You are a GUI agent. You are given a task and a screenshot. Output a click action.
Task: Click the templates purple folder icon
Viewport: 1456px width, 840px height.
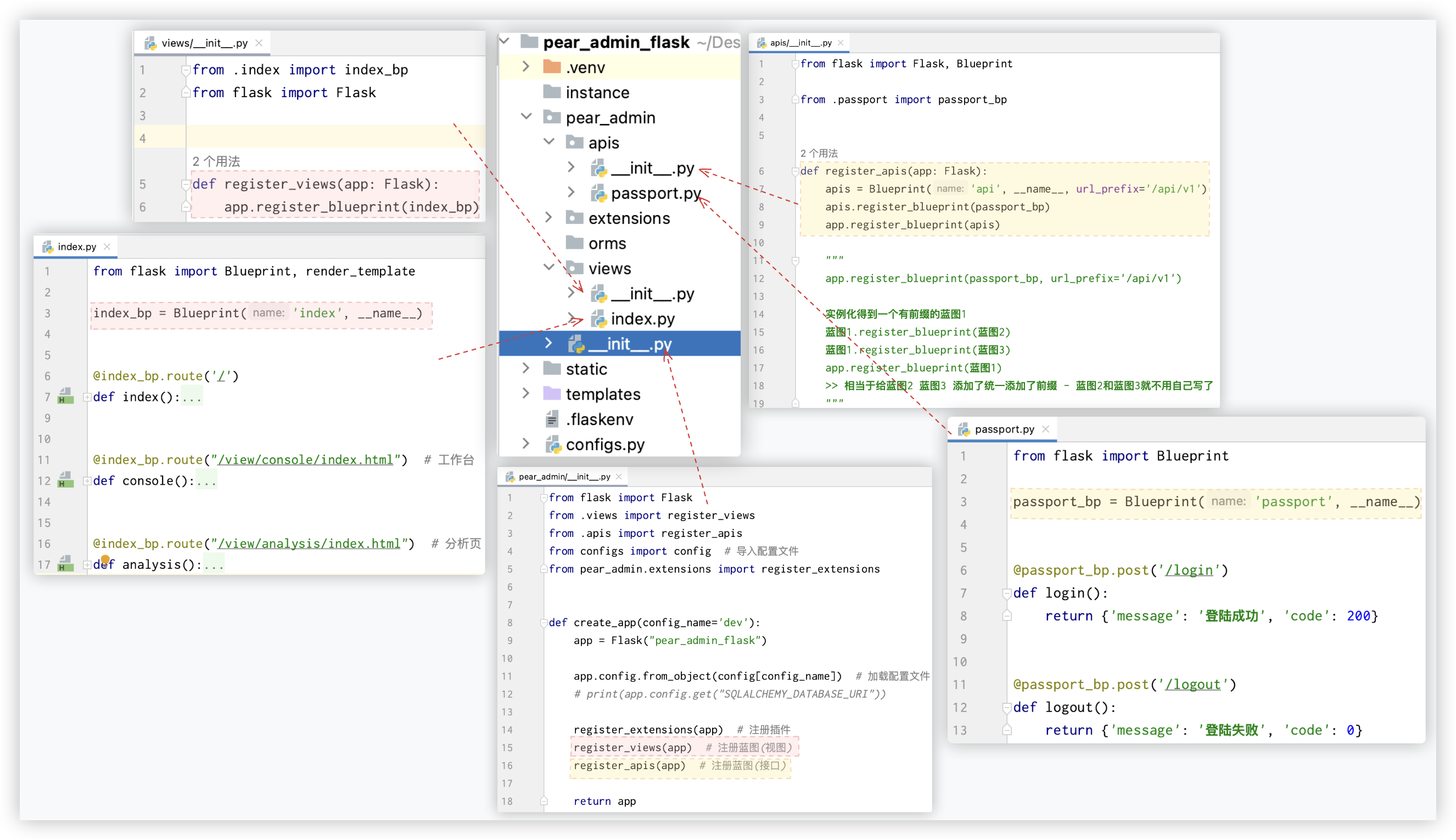(552, 394)
